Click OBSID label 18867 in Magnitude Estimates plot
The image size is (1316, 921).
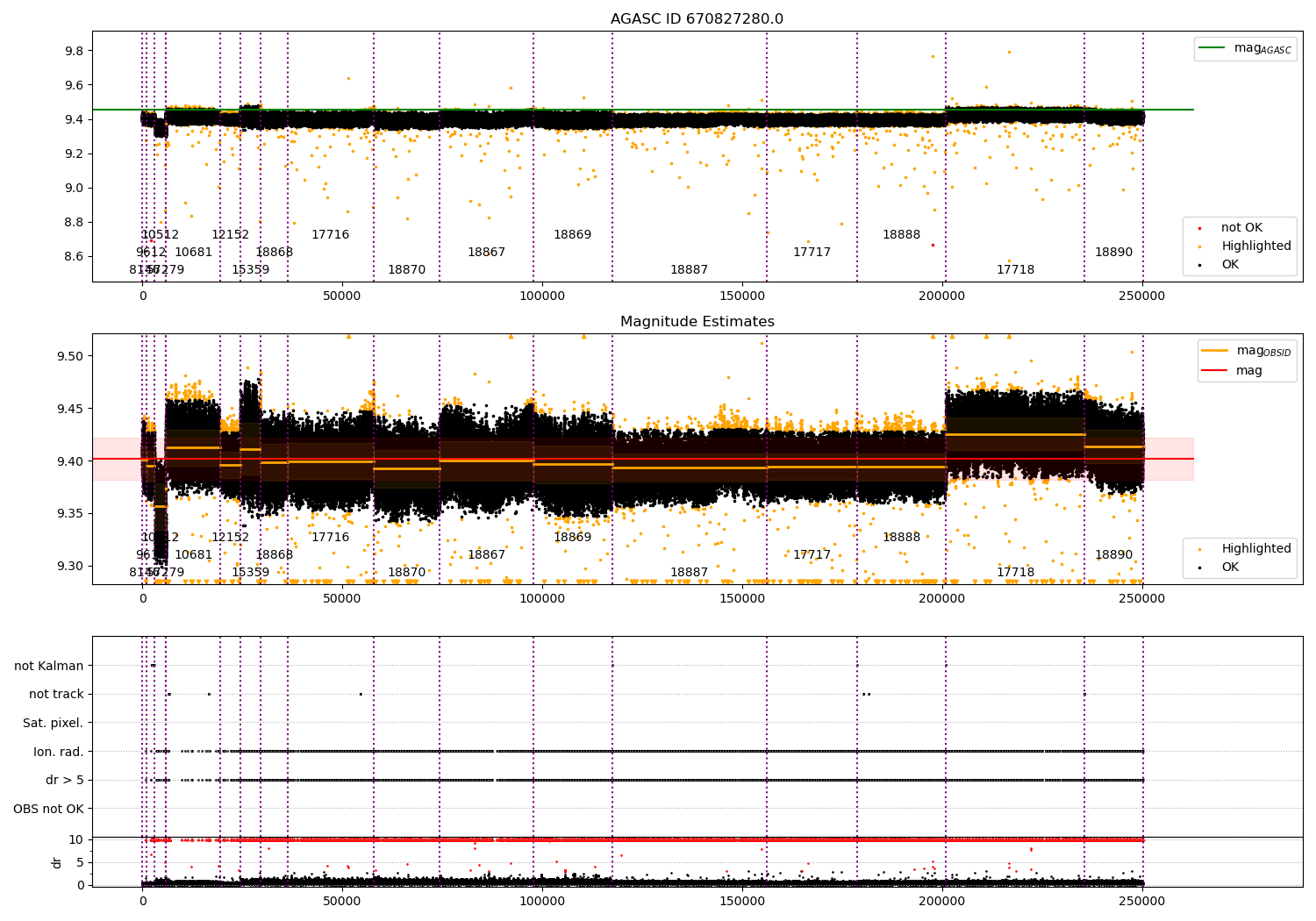487,555
